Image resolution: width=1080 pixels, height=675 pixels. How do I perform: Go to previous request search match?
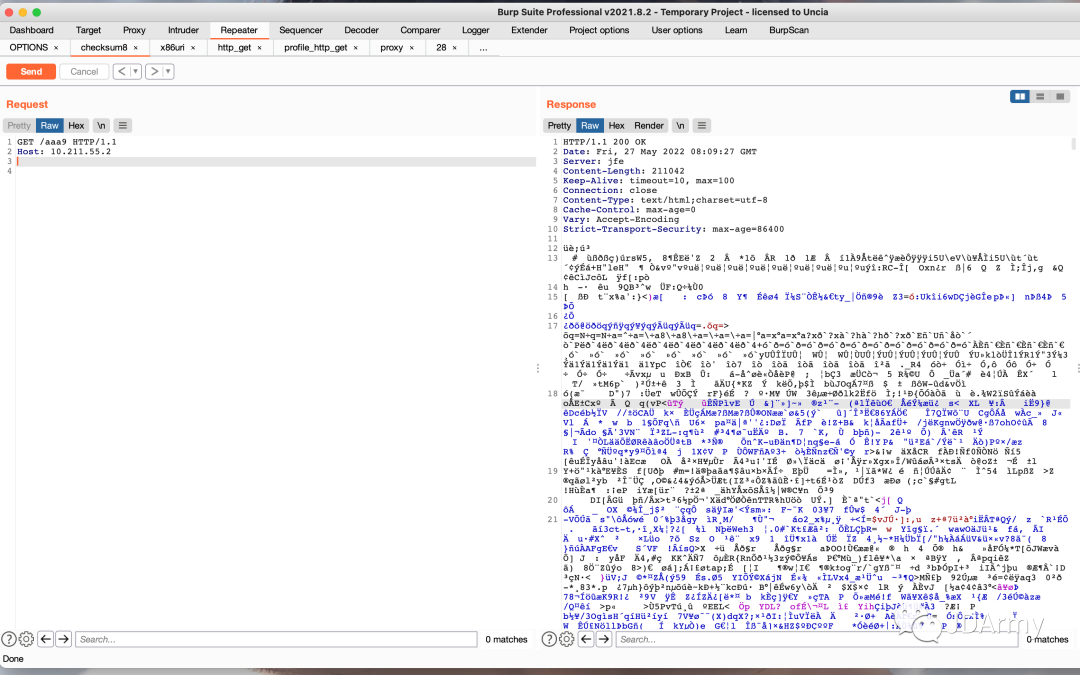[45, 639]
